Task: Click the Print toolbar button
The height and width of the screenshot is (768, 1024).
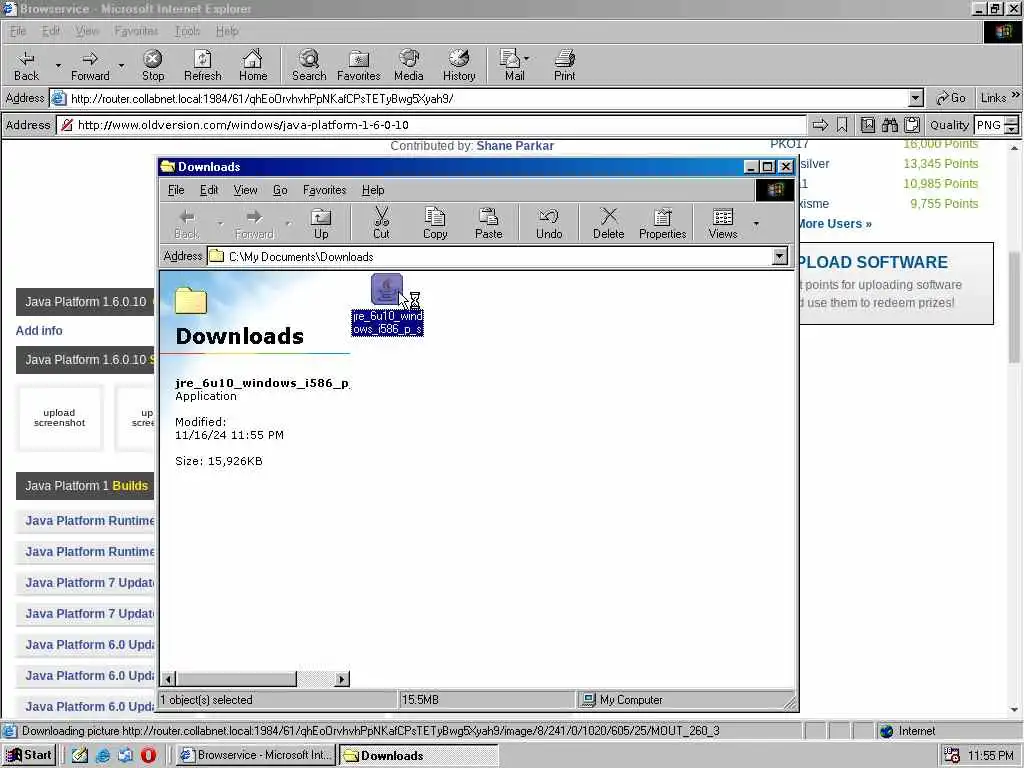Action: 565,65
